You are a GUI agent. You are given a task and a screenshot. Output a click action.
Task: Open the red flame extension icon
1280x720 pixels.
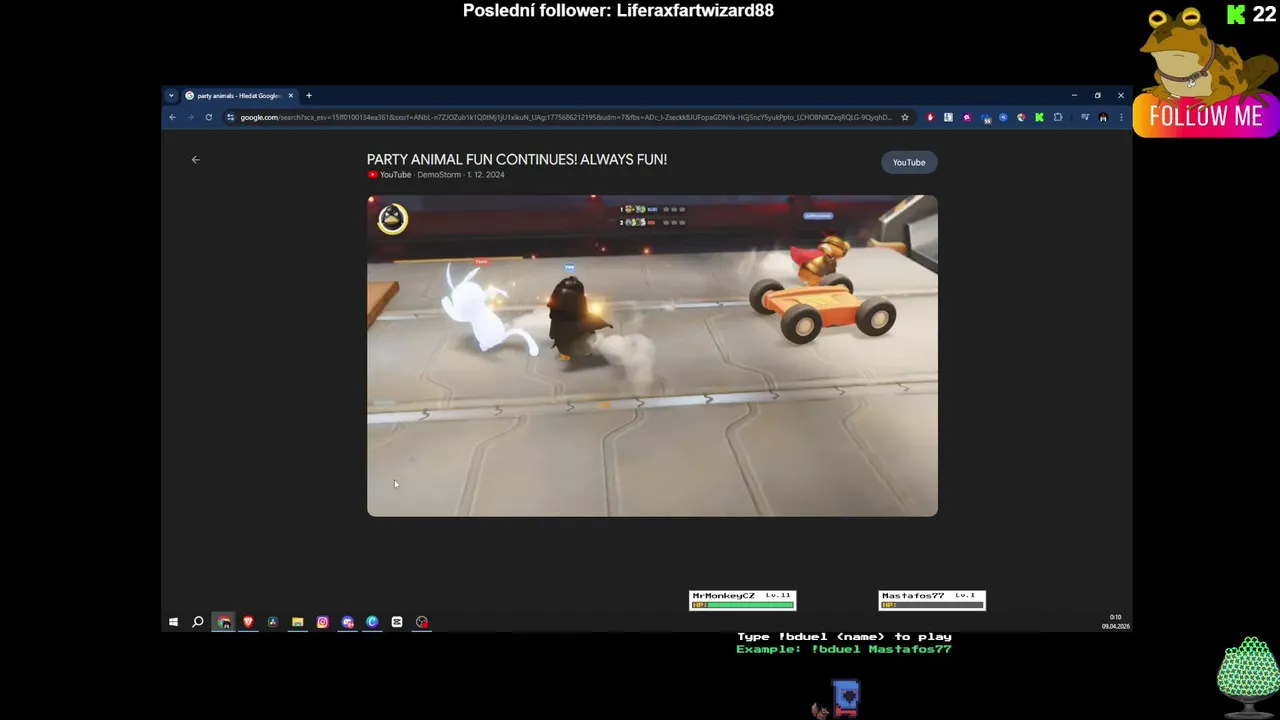pos(930,117)
